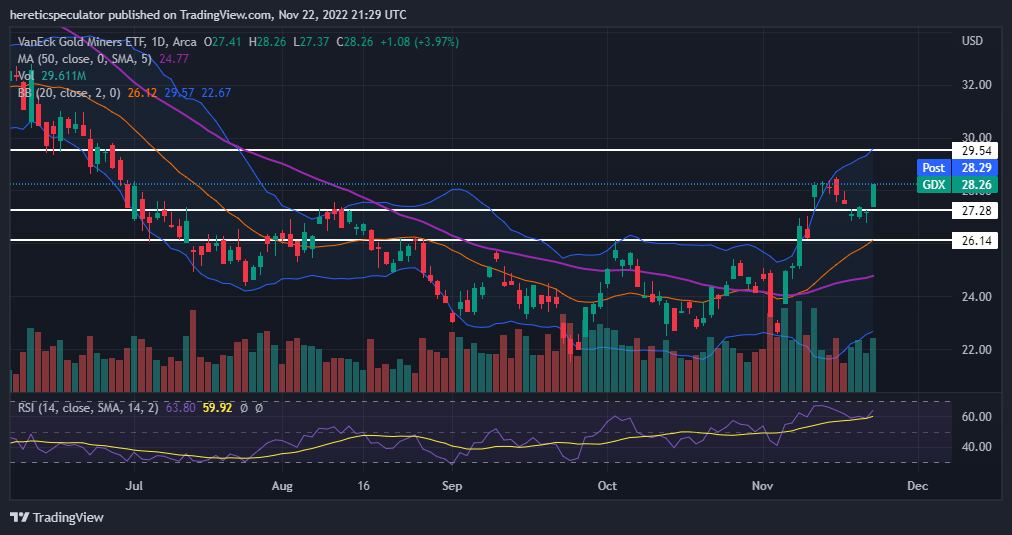This screenshot has width=1012, height=535.
Task: Click the Oct label on time axis
Action: pos(607,486)
